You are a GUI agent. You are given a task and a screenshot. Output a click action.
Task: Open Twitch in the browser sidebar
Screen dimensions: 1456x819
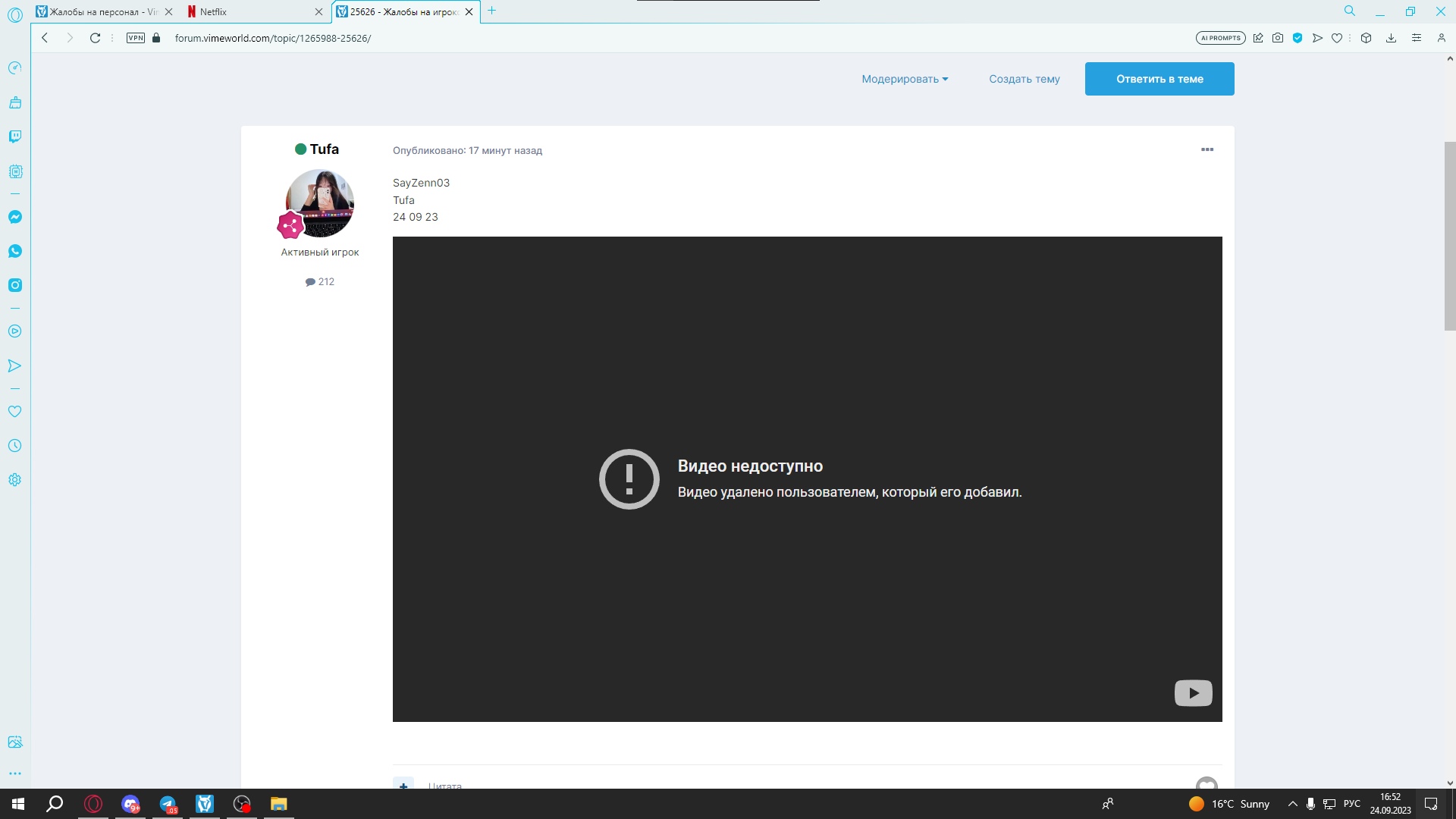15,136
